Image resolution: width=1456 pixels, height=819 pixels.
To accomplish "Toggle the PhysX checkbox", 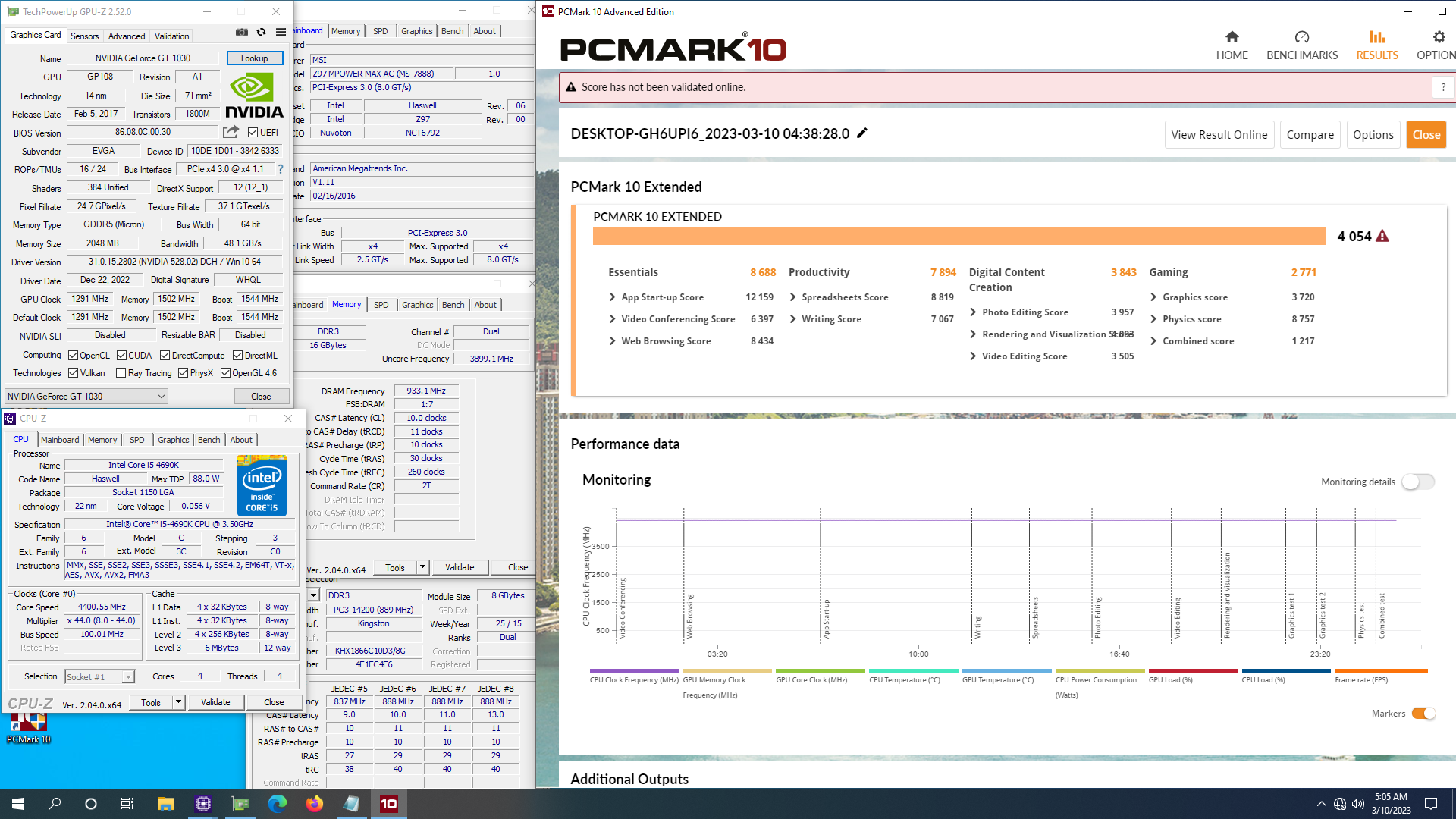I will pos(183,373).
